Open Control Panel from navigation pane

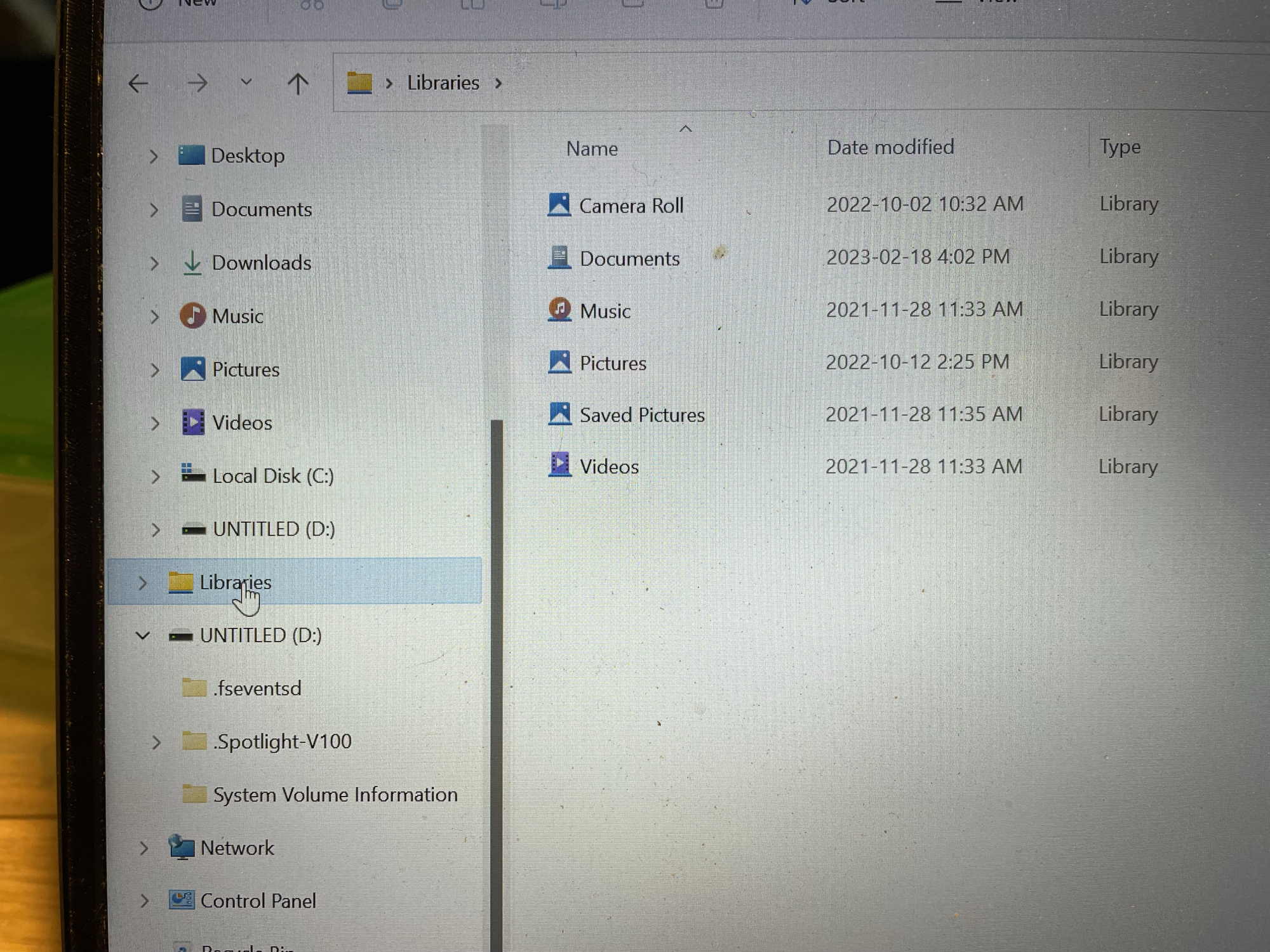click(x=258, y=901)
